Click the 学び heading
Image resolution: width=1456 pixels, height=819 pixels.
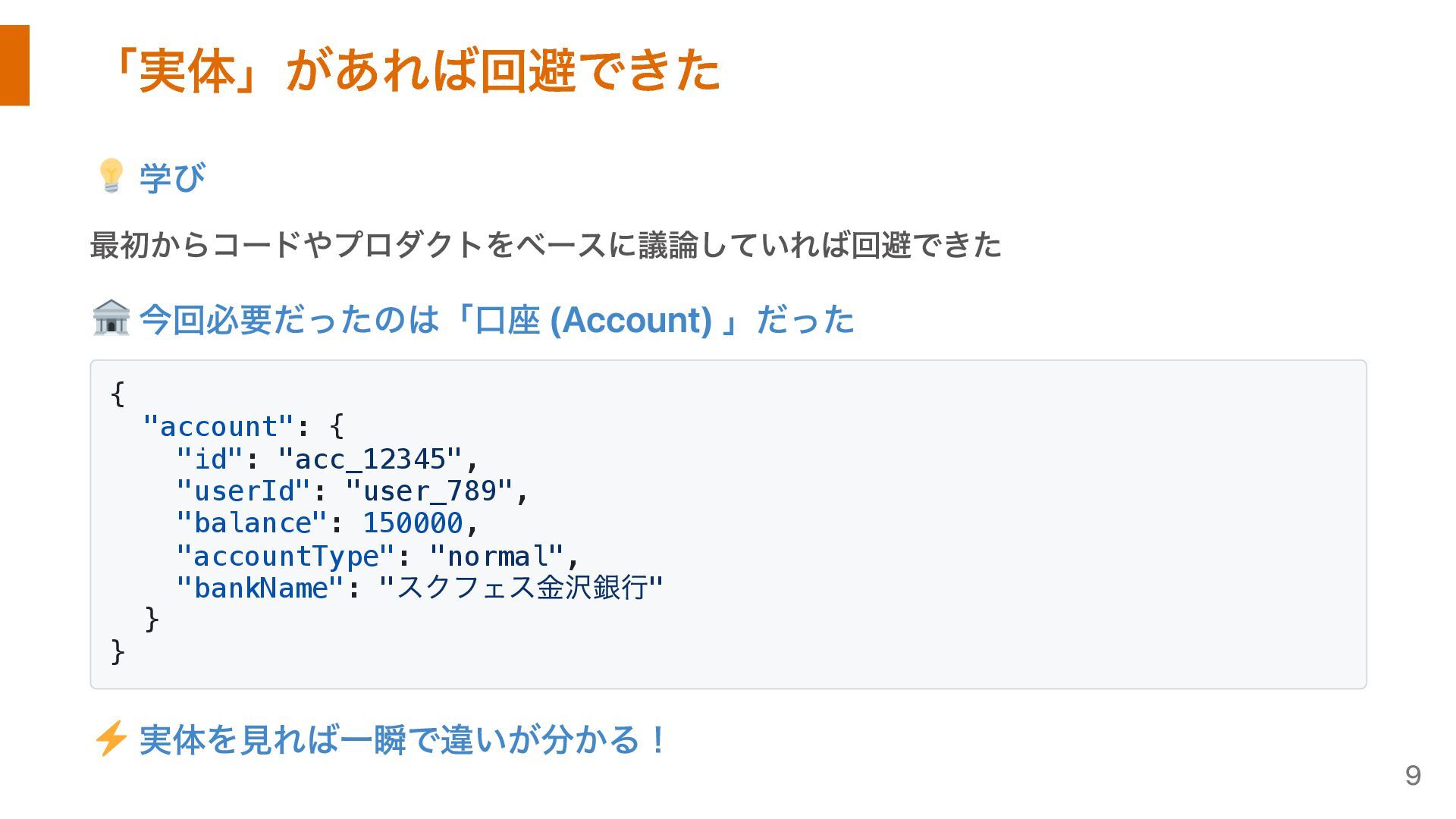[172, 177]
